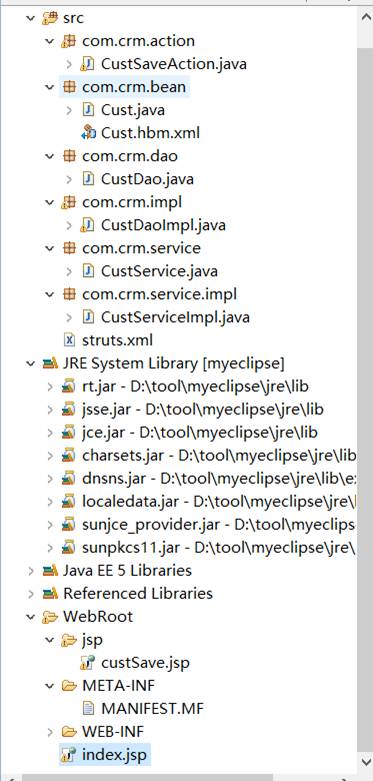Select the localedata.jar entry
Screen dimensions: 373x781
pyautogui.click(x=219, y=502)
